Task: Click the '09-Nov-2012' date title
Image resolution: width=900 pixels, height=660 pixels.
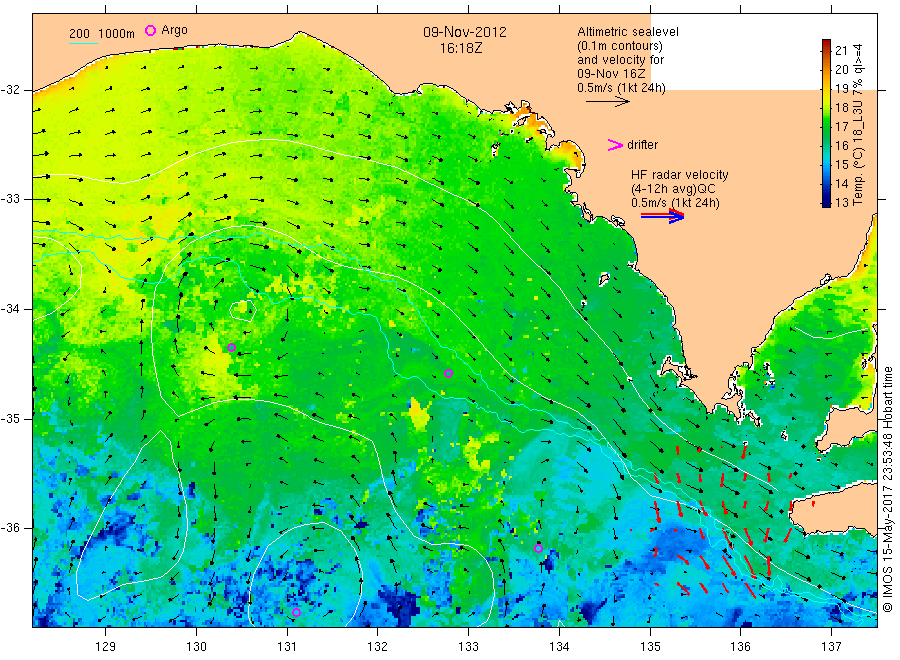Action: (465, 32)
